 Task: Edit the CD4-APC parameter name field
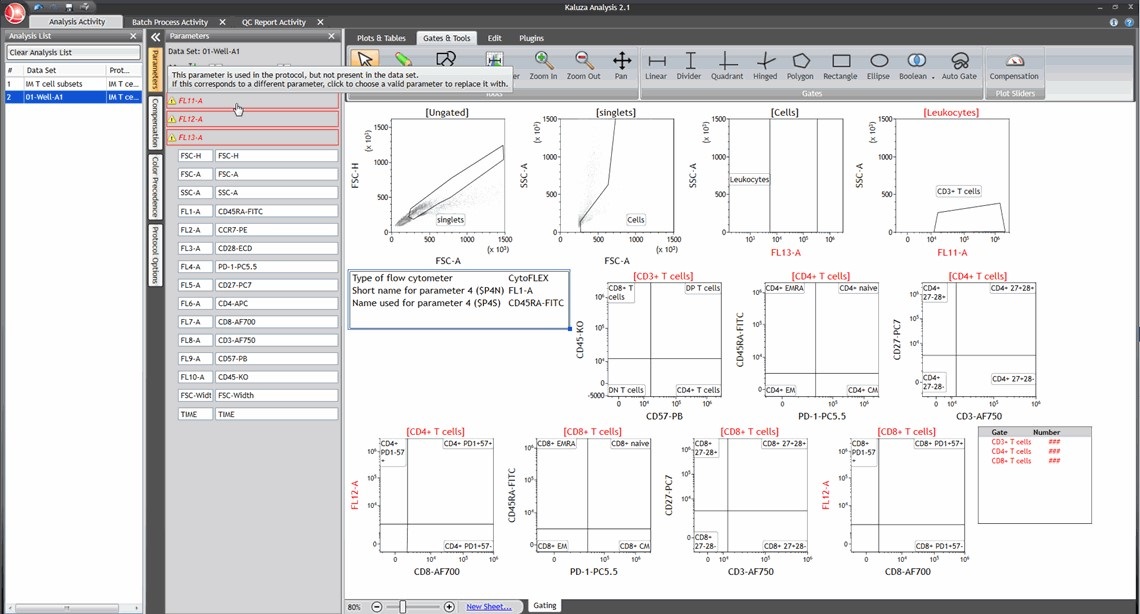(276, 304)
